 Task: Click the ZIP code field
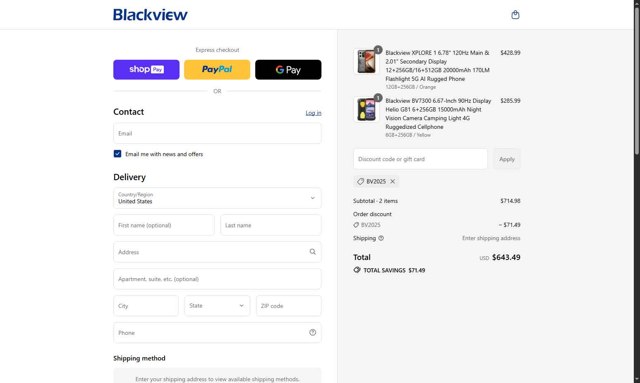(289, 306)
